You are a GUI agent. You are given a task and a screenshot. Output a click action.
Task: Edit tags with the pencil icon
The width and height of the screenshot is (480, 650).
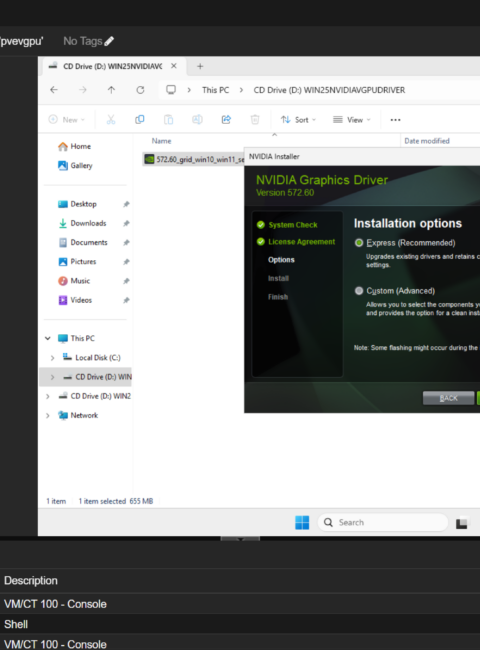(x=109, y=41)
